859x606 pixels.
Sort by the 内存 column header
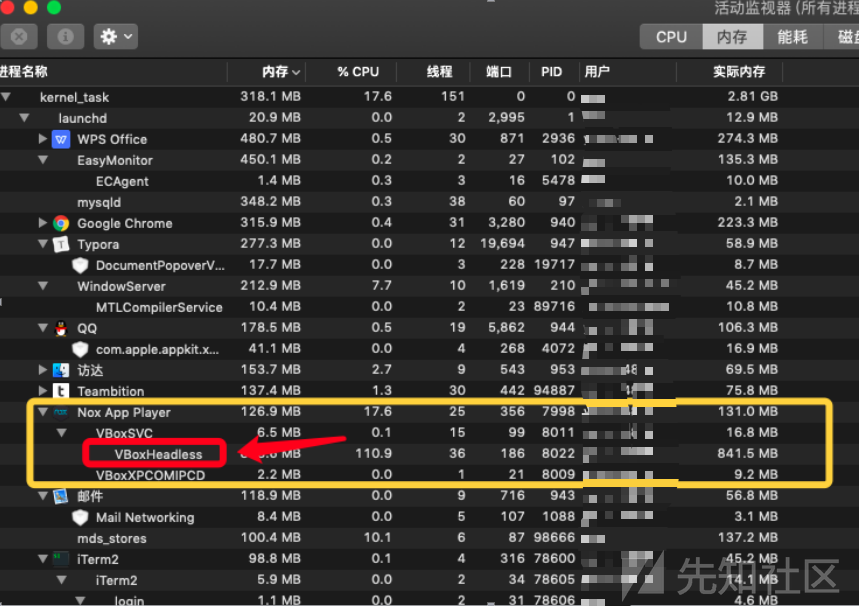click(275, 72)
